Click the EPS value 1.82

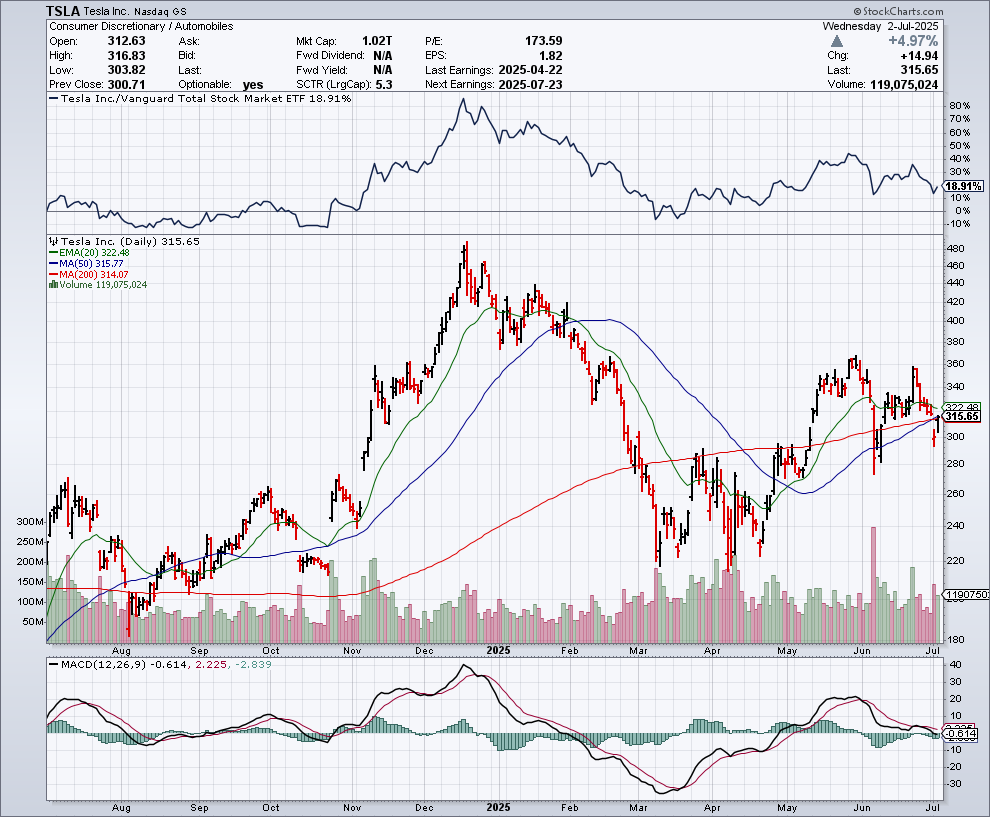pyautogui.click(x=551, y=56)
